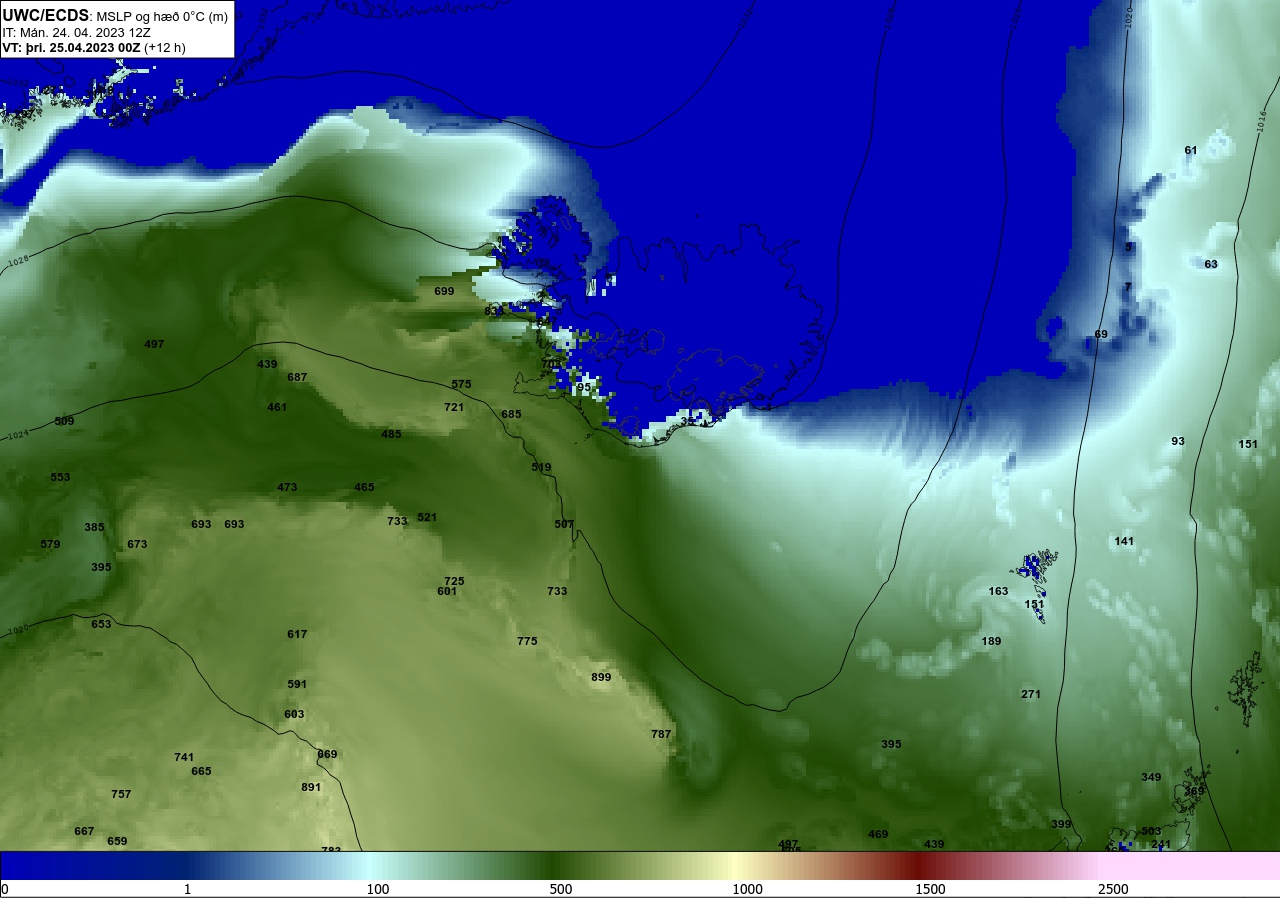Select the 721 height value
Viewport: 1280px width, 898px height.
tap(454, 407)
